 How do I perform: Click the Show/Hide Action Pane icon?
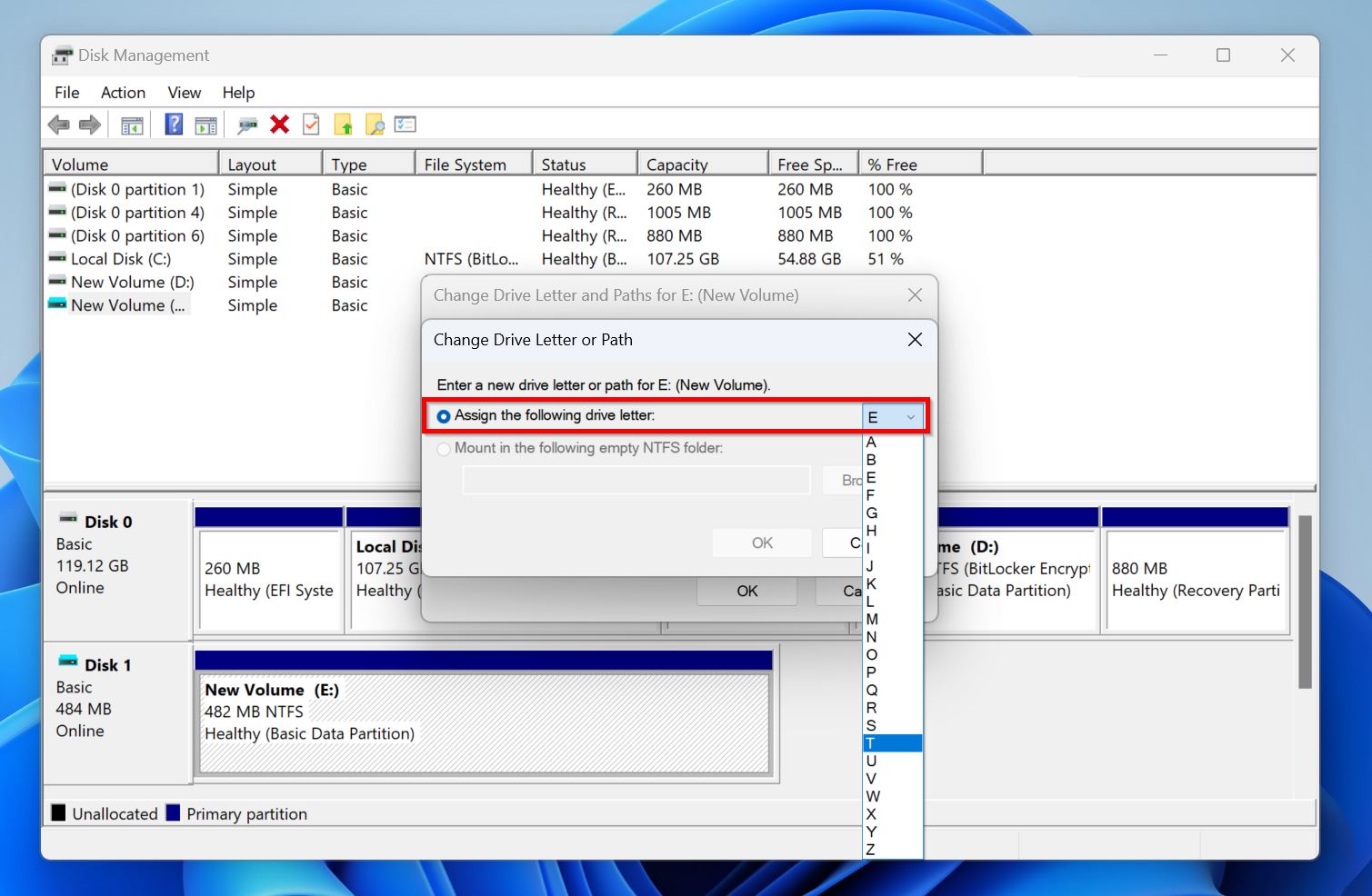205,124
